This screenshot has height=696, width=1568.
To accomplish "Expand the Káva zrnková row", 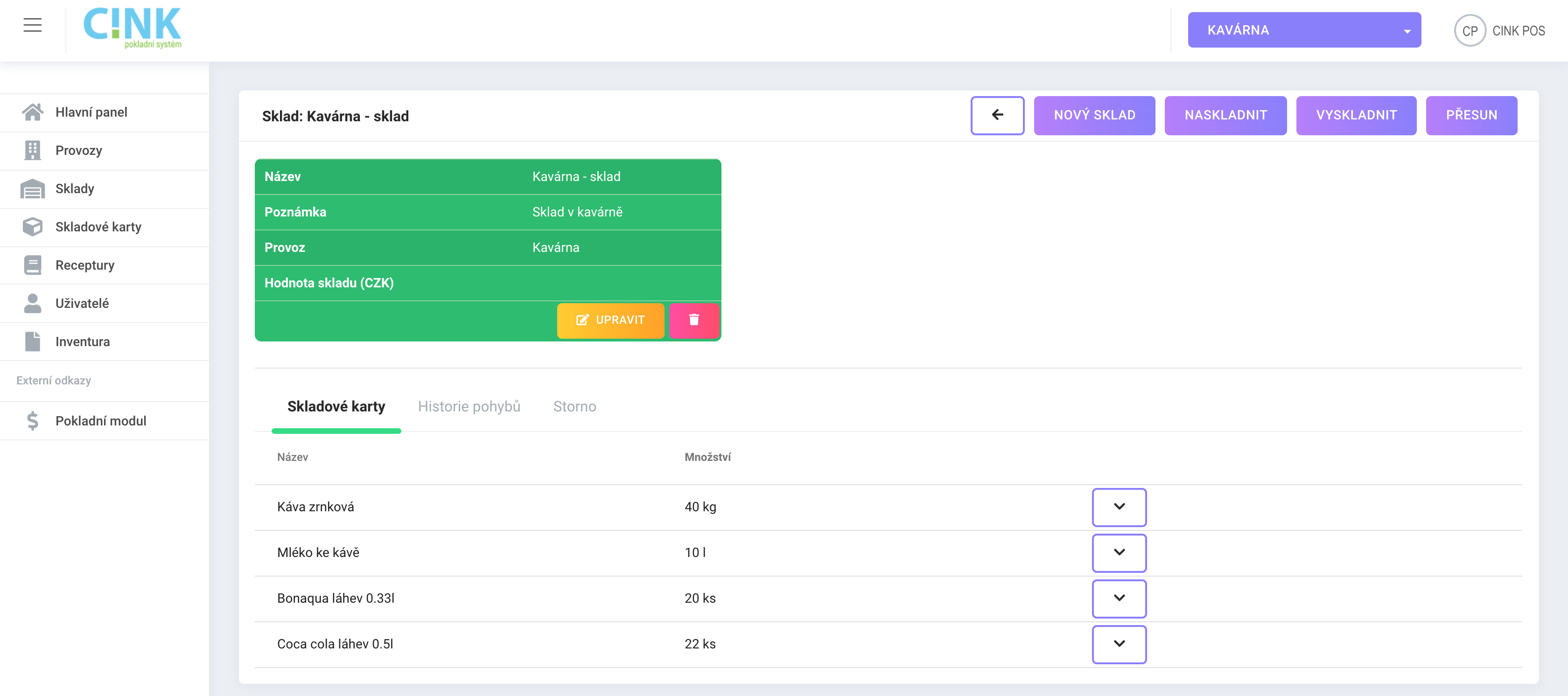I will (x=1119, y=507).
